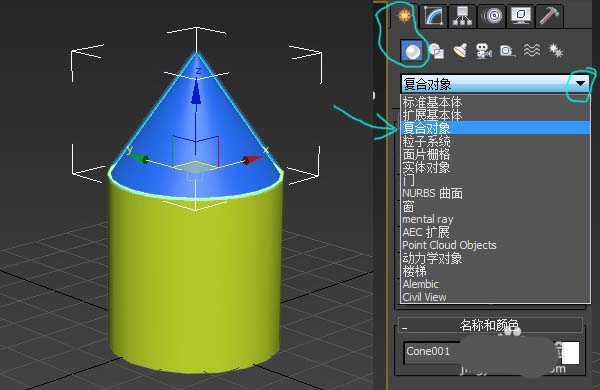600x390 pixels.
Task: Click the red X axis gizmo arrow
Action: pyautogui.click(x=252, y=159)
